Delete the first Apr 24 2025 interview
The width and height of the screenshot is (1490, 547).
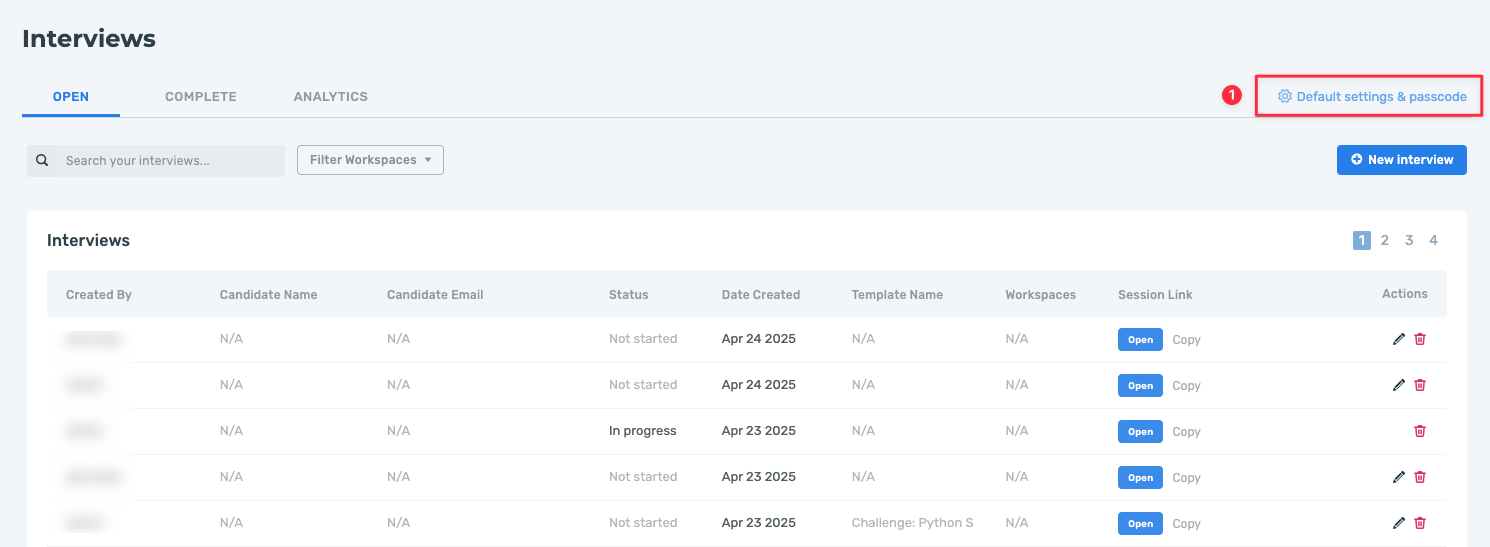[1420, 339]
